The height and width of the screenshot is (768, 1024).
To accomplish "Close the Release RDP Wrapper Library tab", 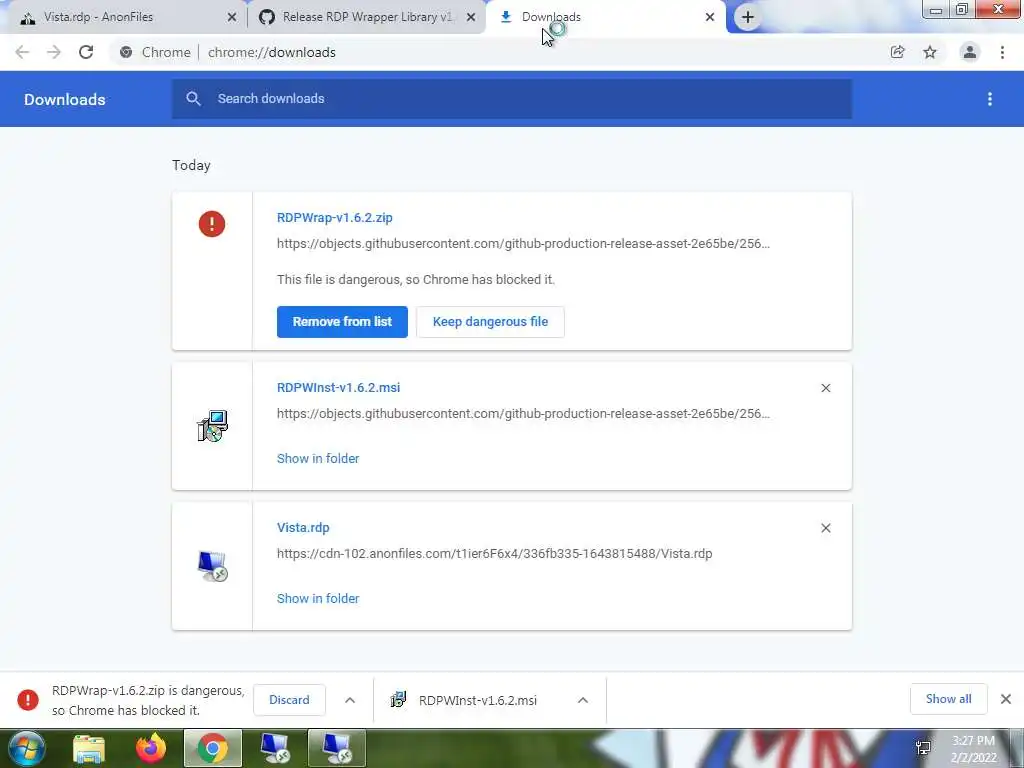I will (x=471, y=18).
